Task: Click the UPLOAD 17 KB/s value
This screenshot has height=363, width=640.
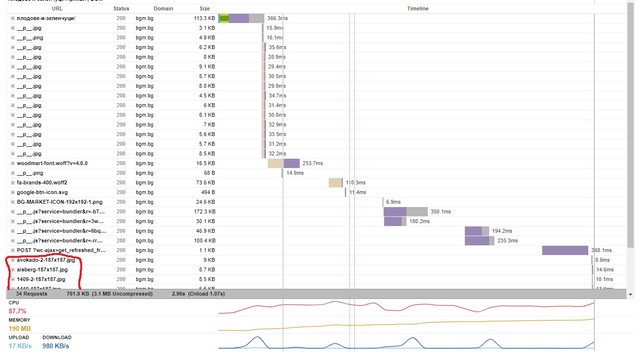Action: click(20, 346)
